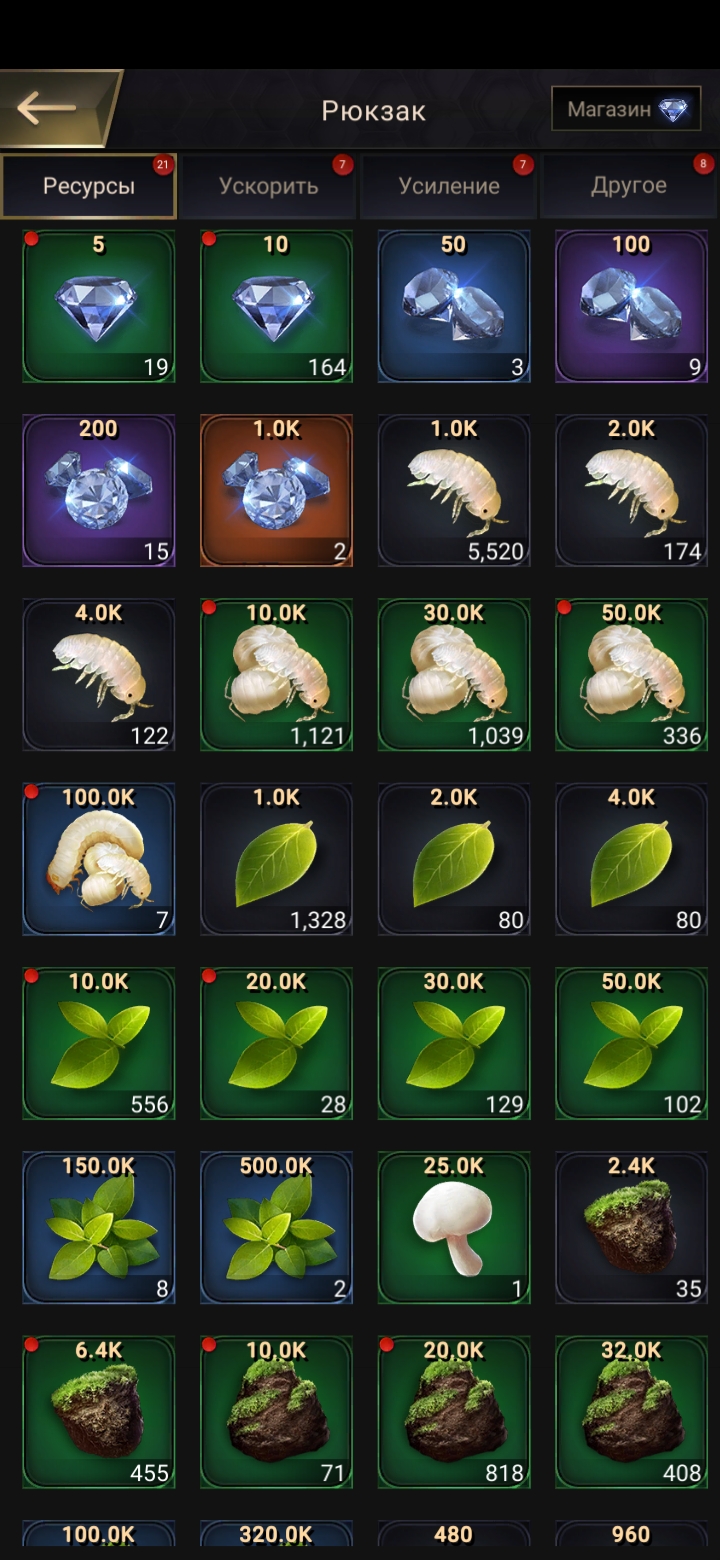Select the 25.0K white mushroom item
720x1560 pixels.
tap(454, 1227)
